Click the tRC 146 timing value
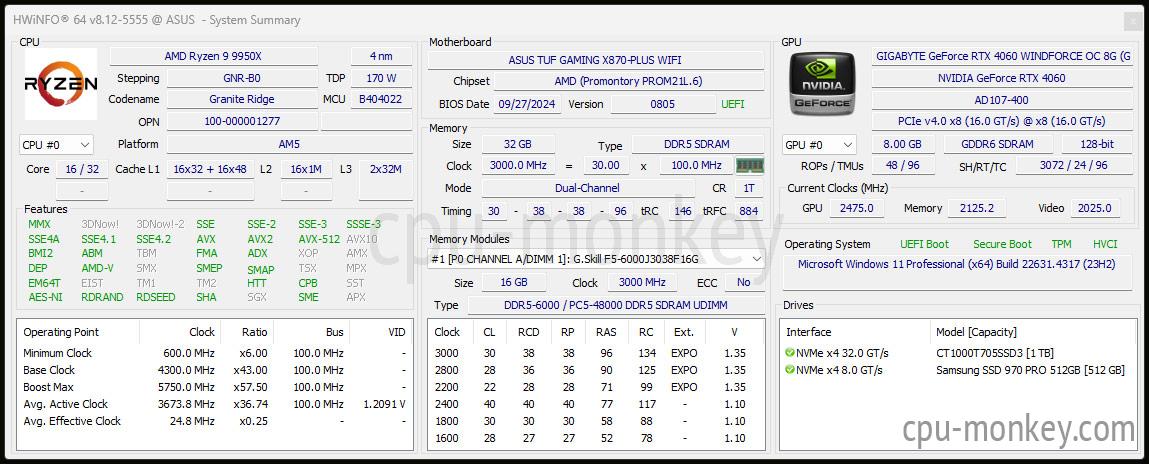The image size is (1149, 464). coord(683,211)
